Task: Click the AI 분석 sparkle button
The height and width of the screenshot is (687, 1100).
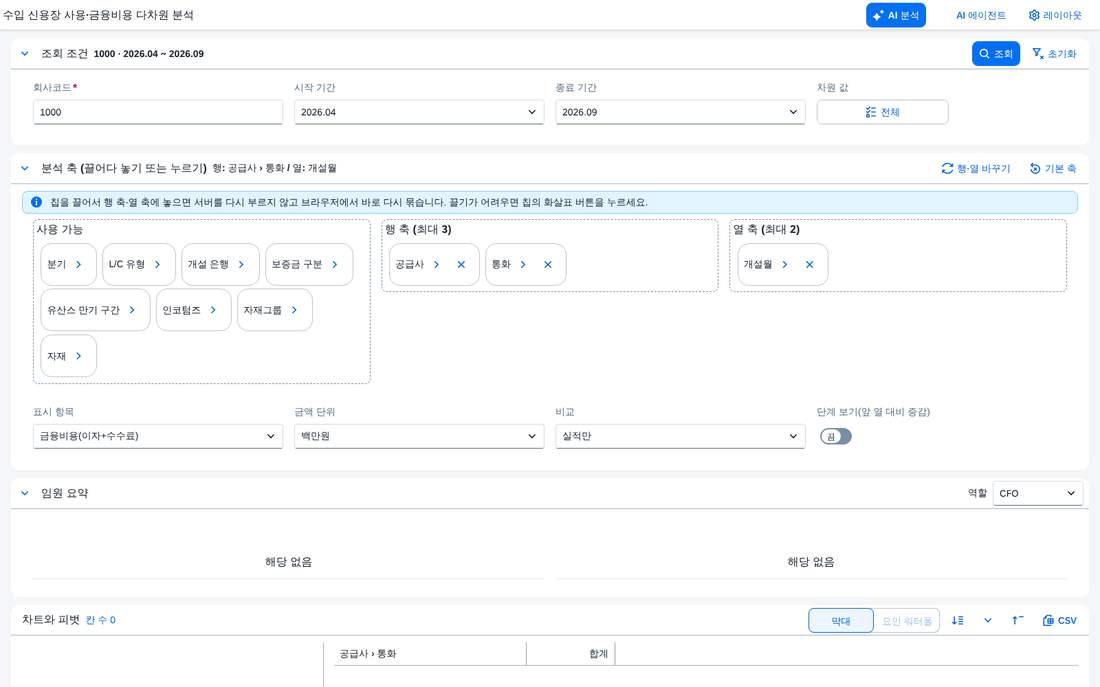Action: [895, 15]
